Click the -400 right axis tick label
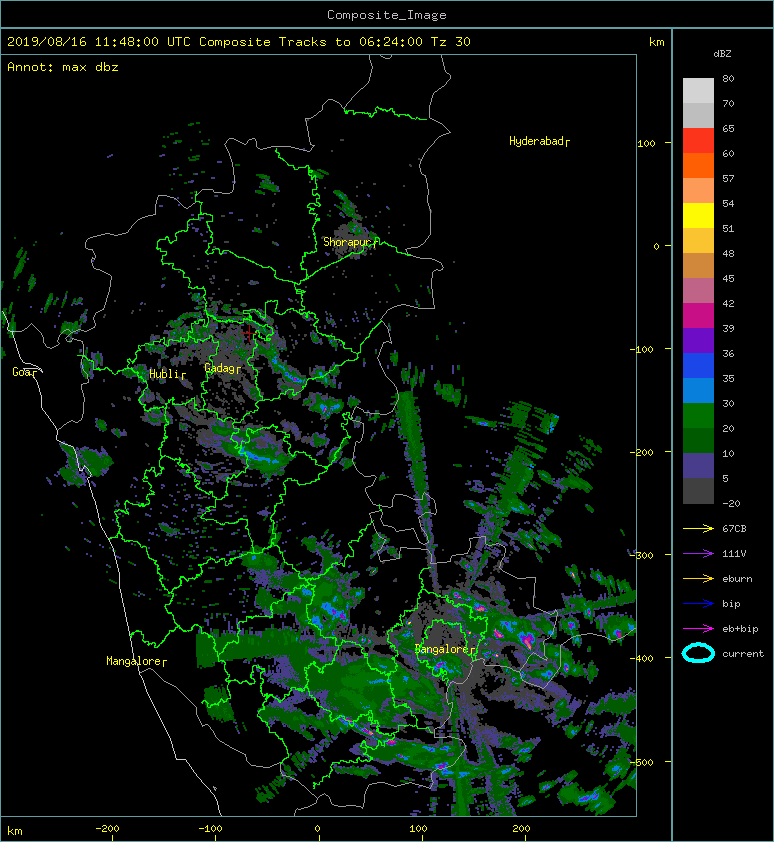This screenshot has width=774, height=842. point(642,658)
